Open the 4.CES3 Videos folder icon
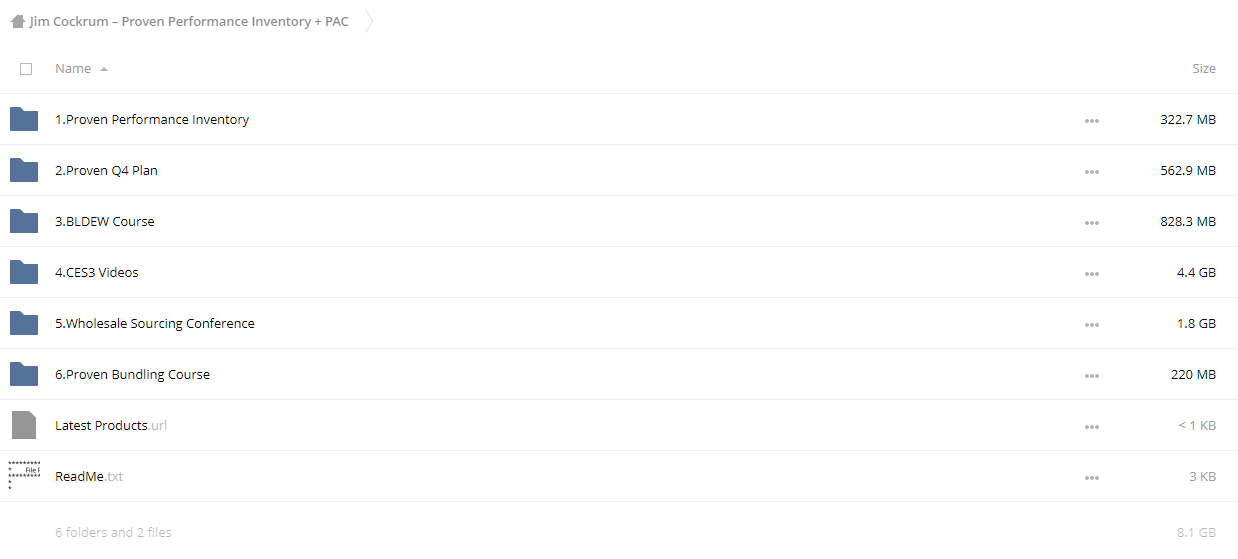The width and height of the screenshot is (1238, 559). pos(24,272)
